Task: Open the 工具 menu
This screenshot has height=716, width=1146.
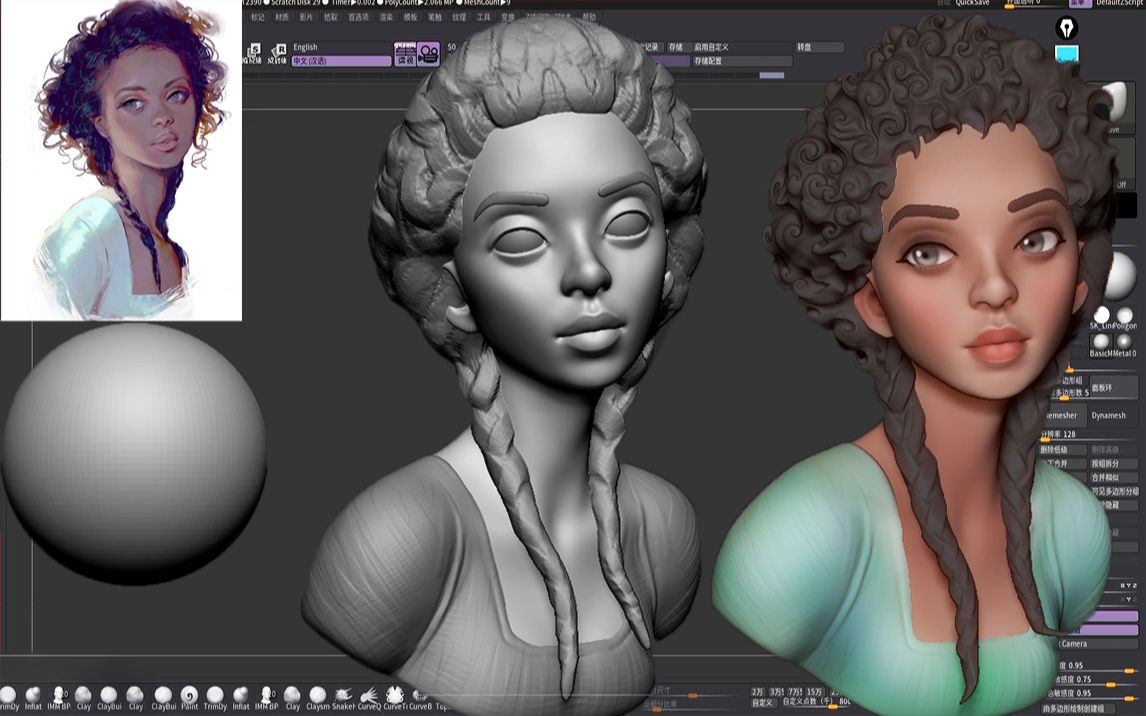Action: tap(484, 17)
